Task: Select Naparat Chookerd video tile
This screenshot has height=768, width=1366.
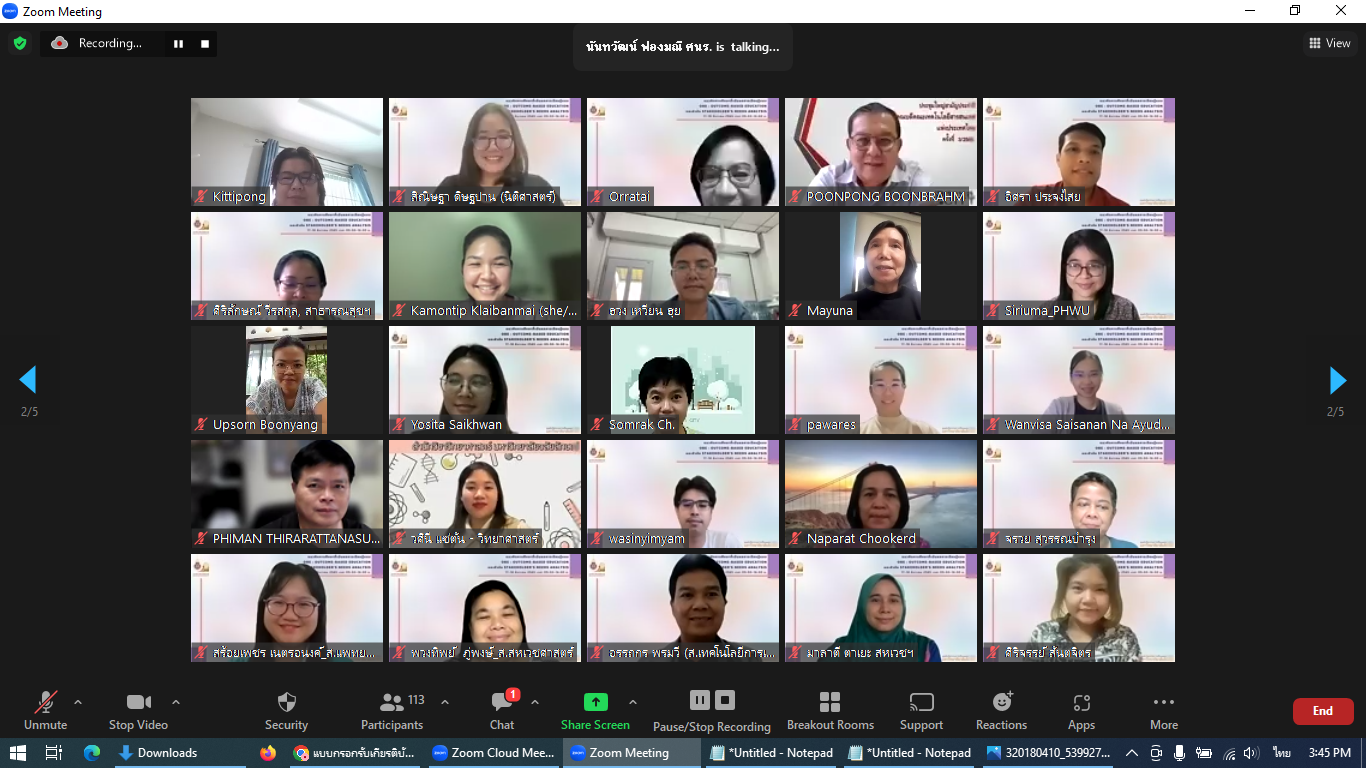Action: pyautogui.click(x=881, y=494)
